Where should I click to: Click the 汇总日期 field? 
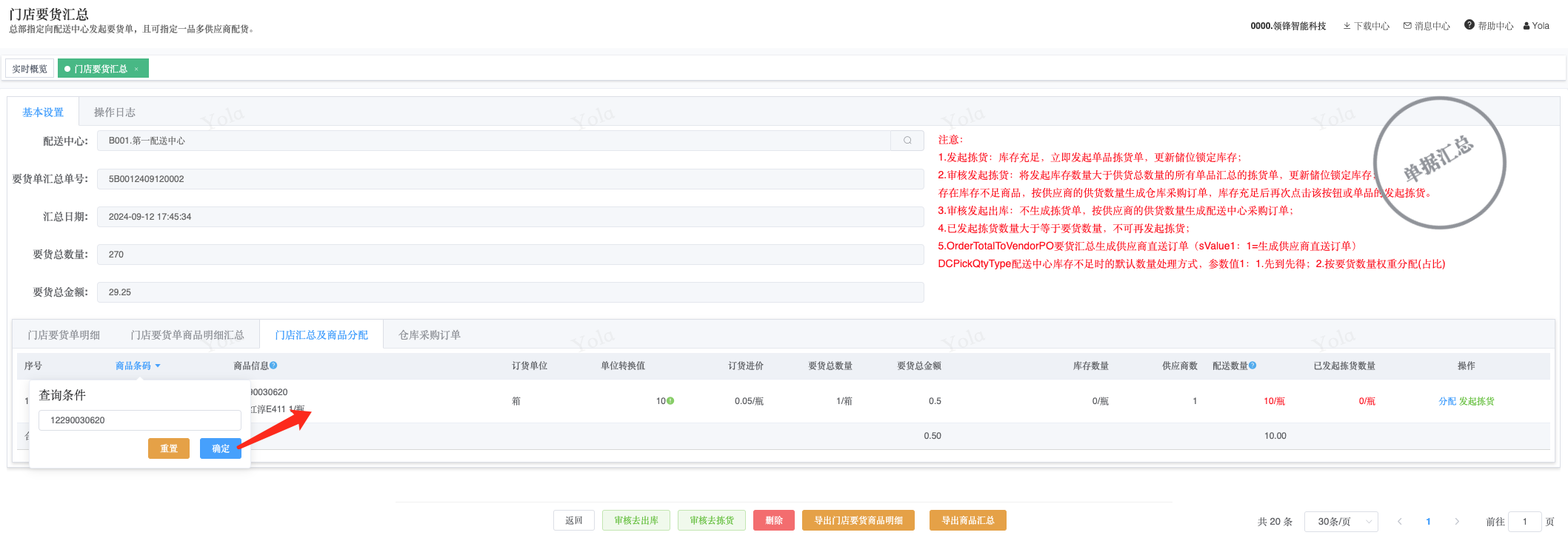click(x=510, y=217)
